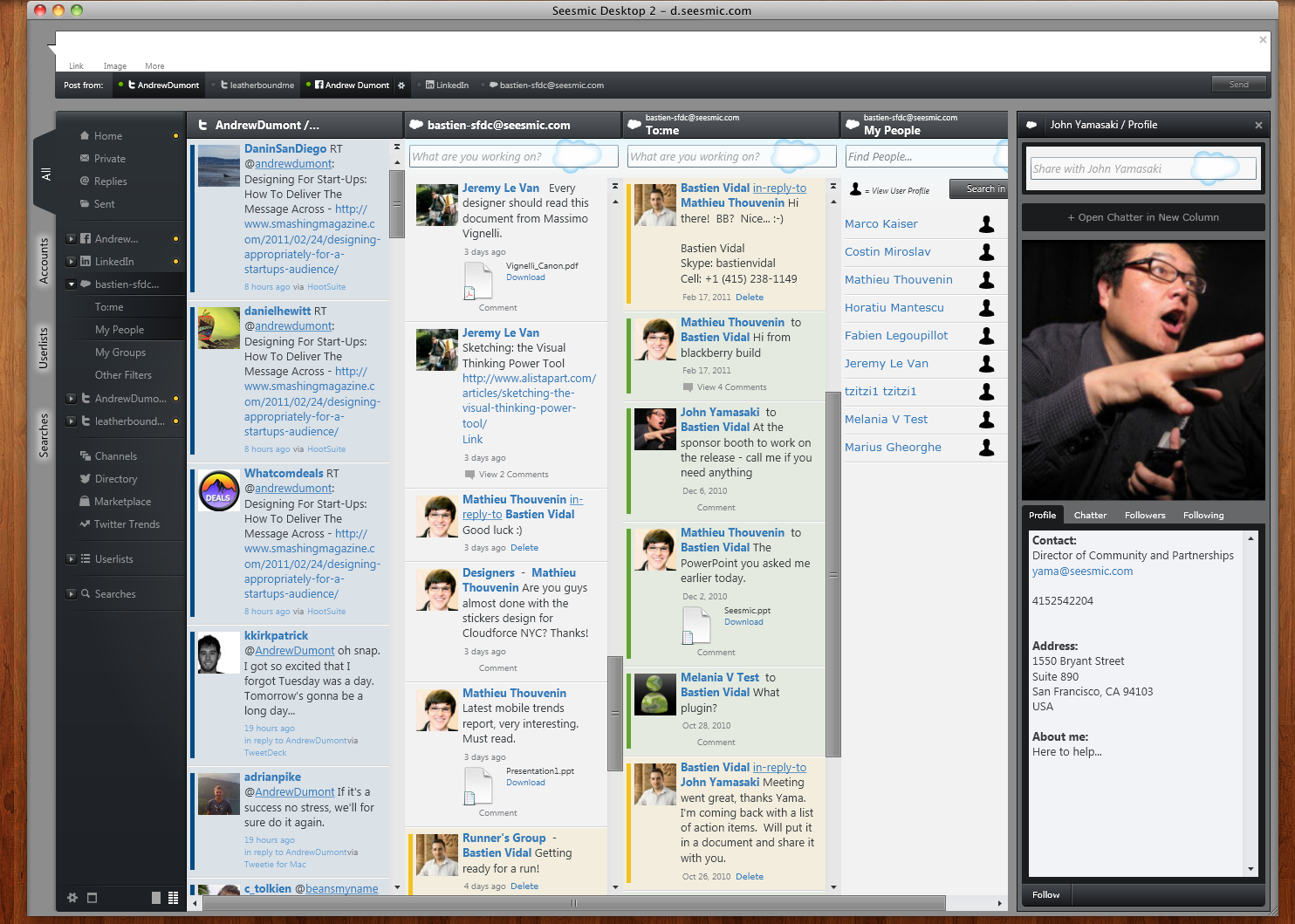Viewport: 1295px width, 924px height.
Task: Toggle Andrew Dumont Facebook as post source
Action: pos(346,86)
